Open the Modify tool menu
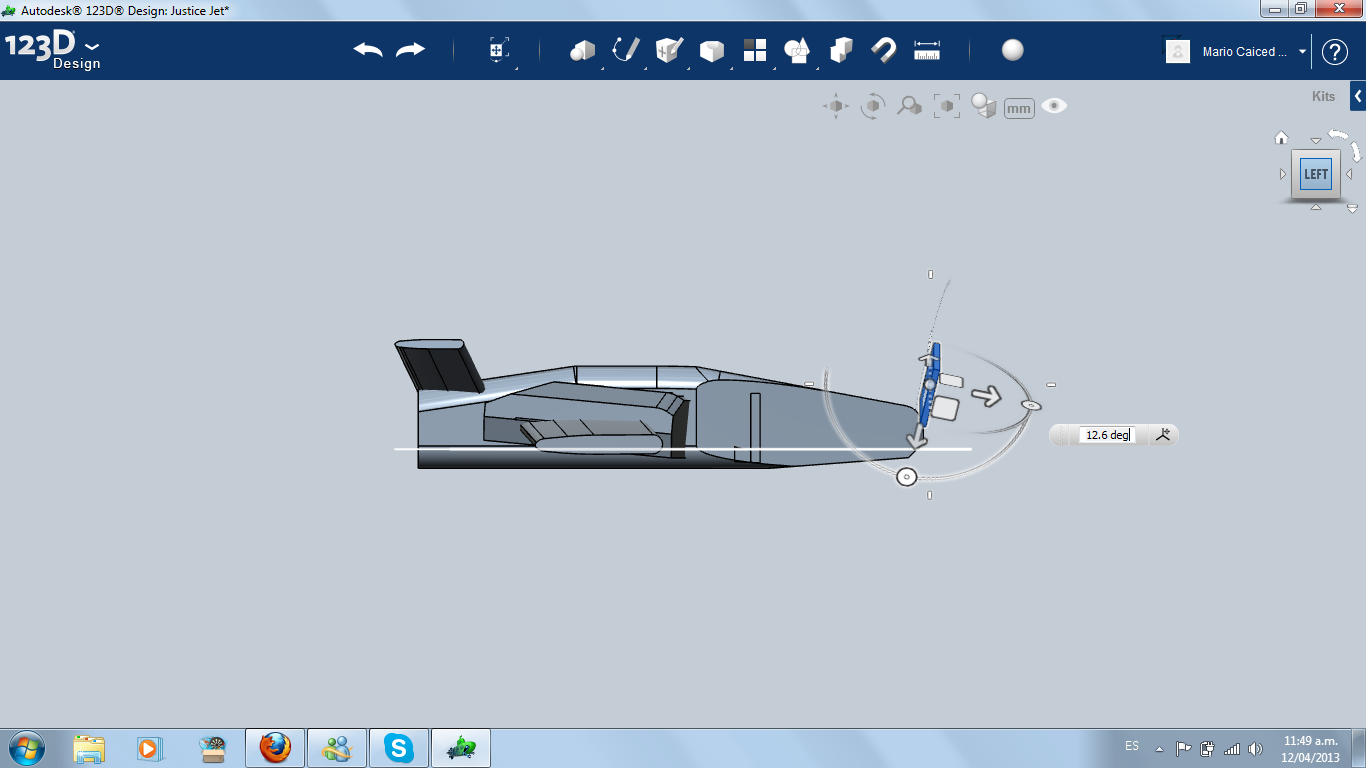Image resolution: width=1366 pixels, height=768 pixels. point(712,50)
